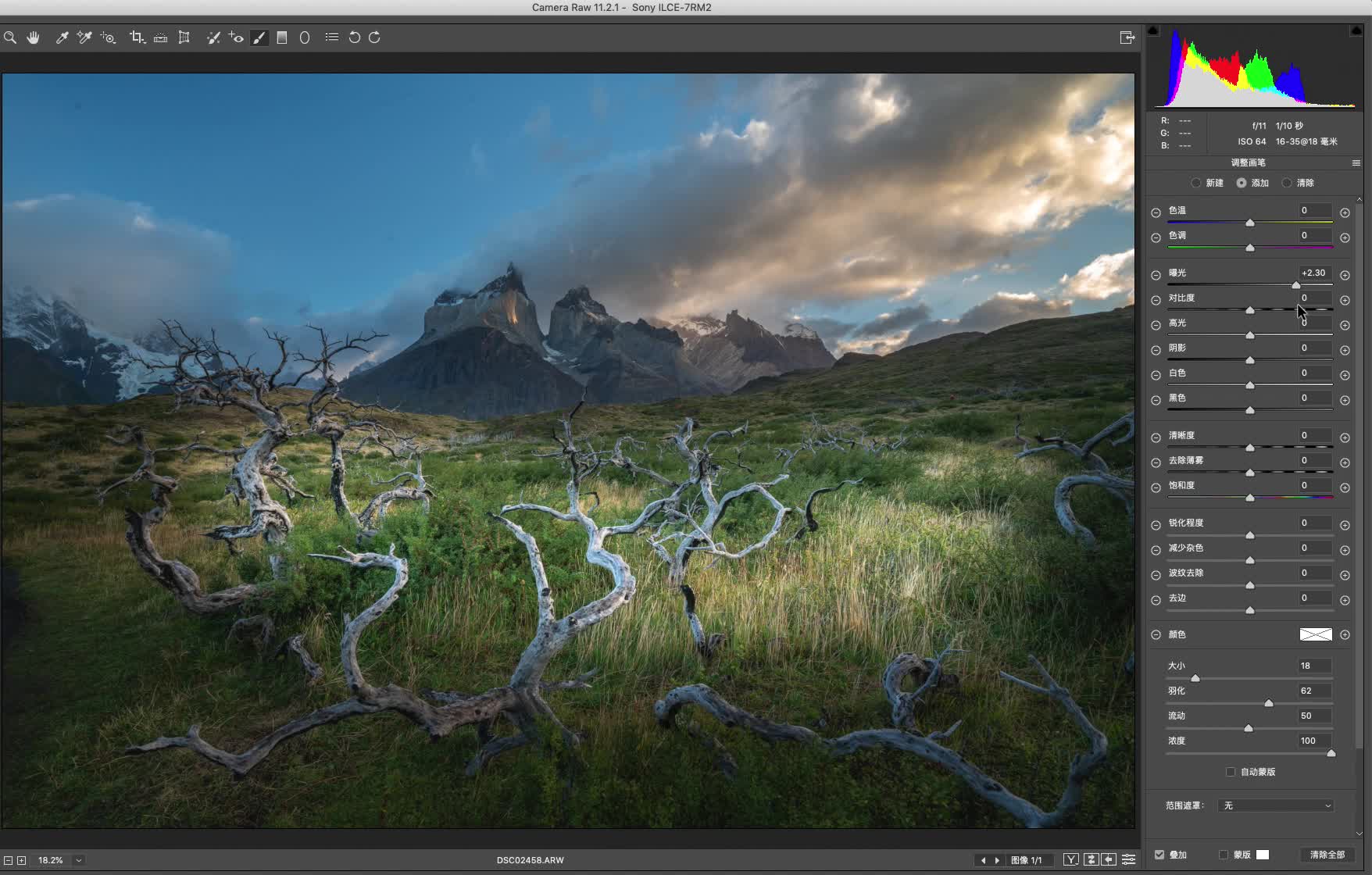The height and width of the screenshot is (875, 1372).
Task: Increase 曝光 with plus button
Action: click(1345, 275)
